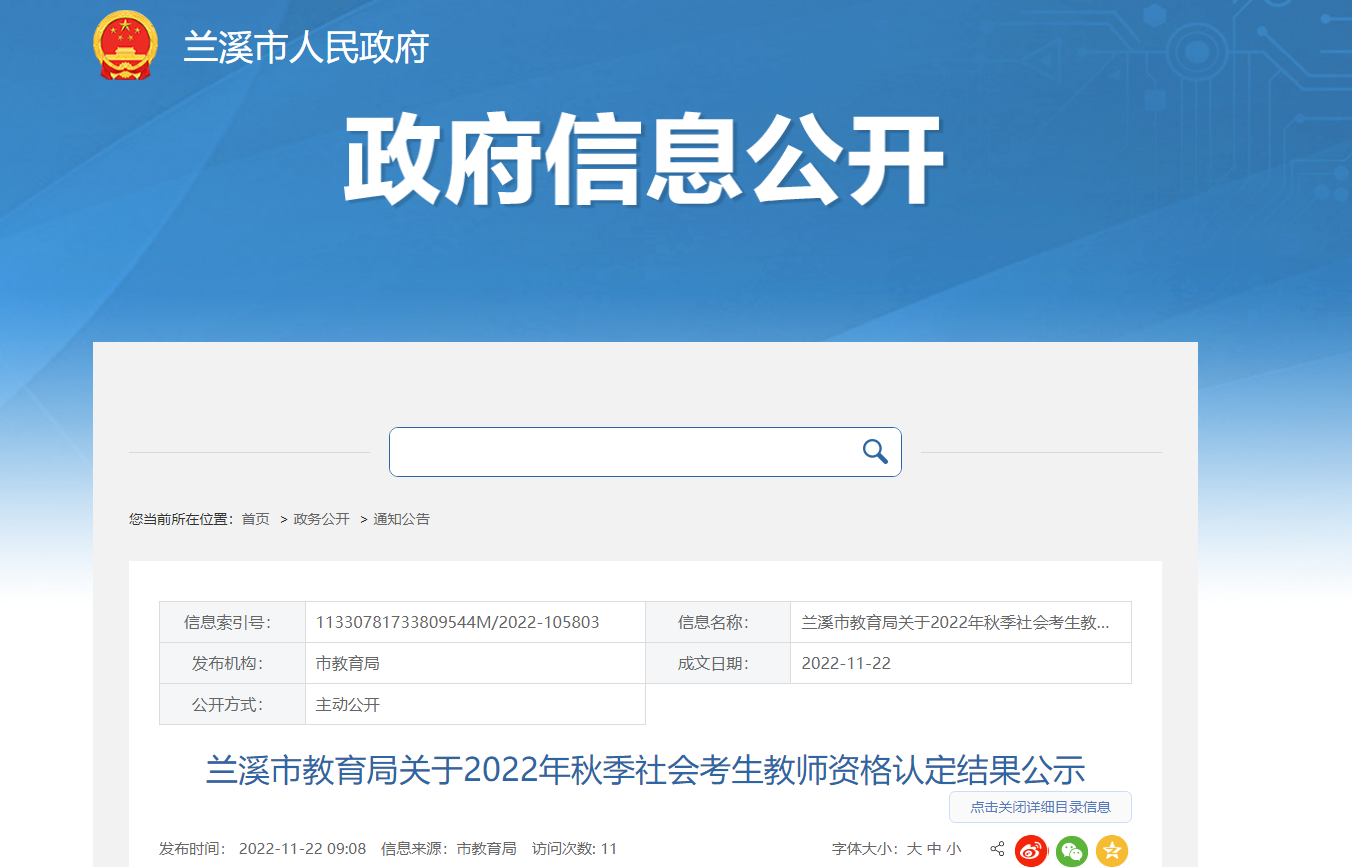Click the 政府信息公开 banner heading
1352x867 pixels.
click(645, 160)
